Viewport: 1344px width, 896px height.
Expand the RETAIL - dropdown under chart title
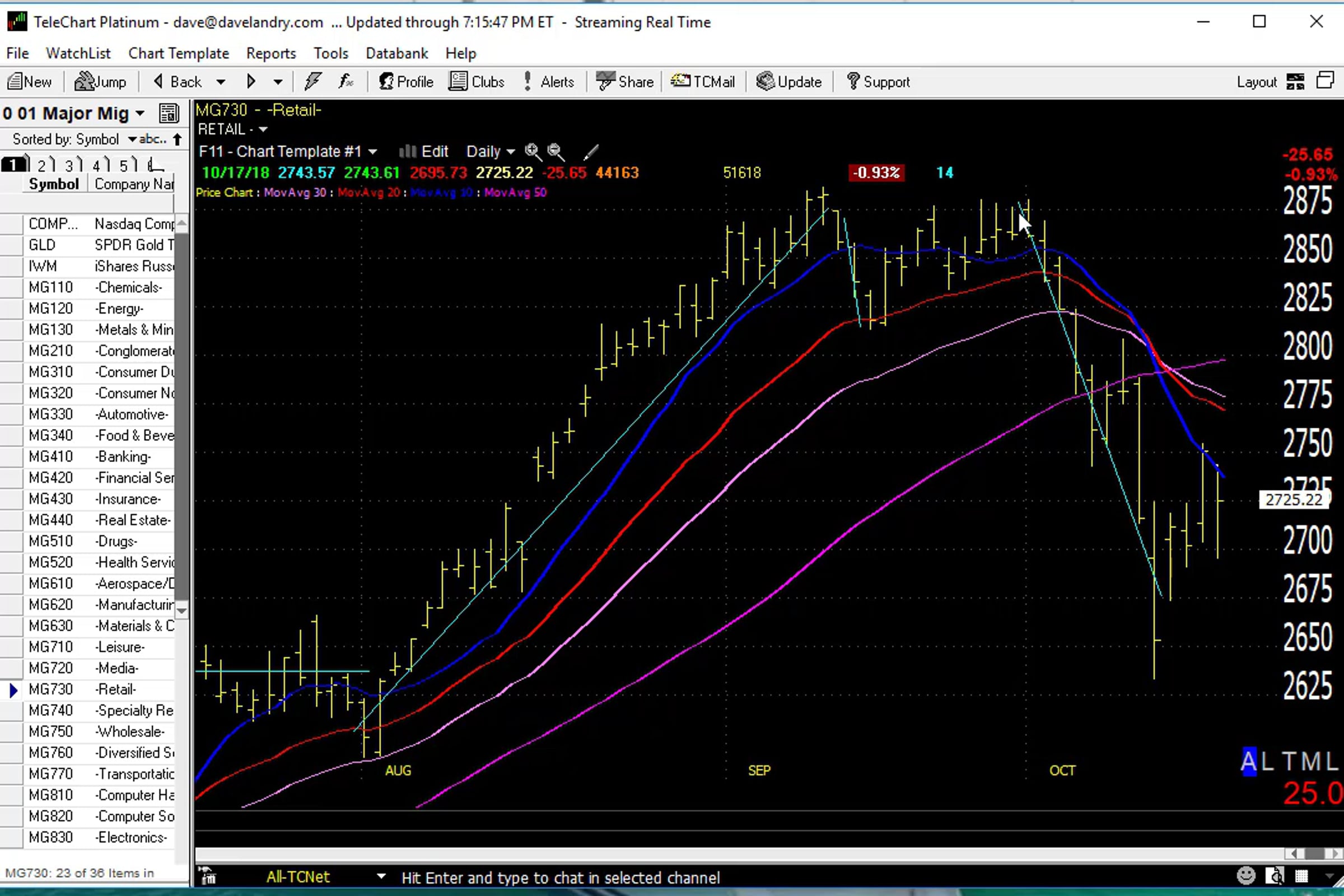[263, 130]
